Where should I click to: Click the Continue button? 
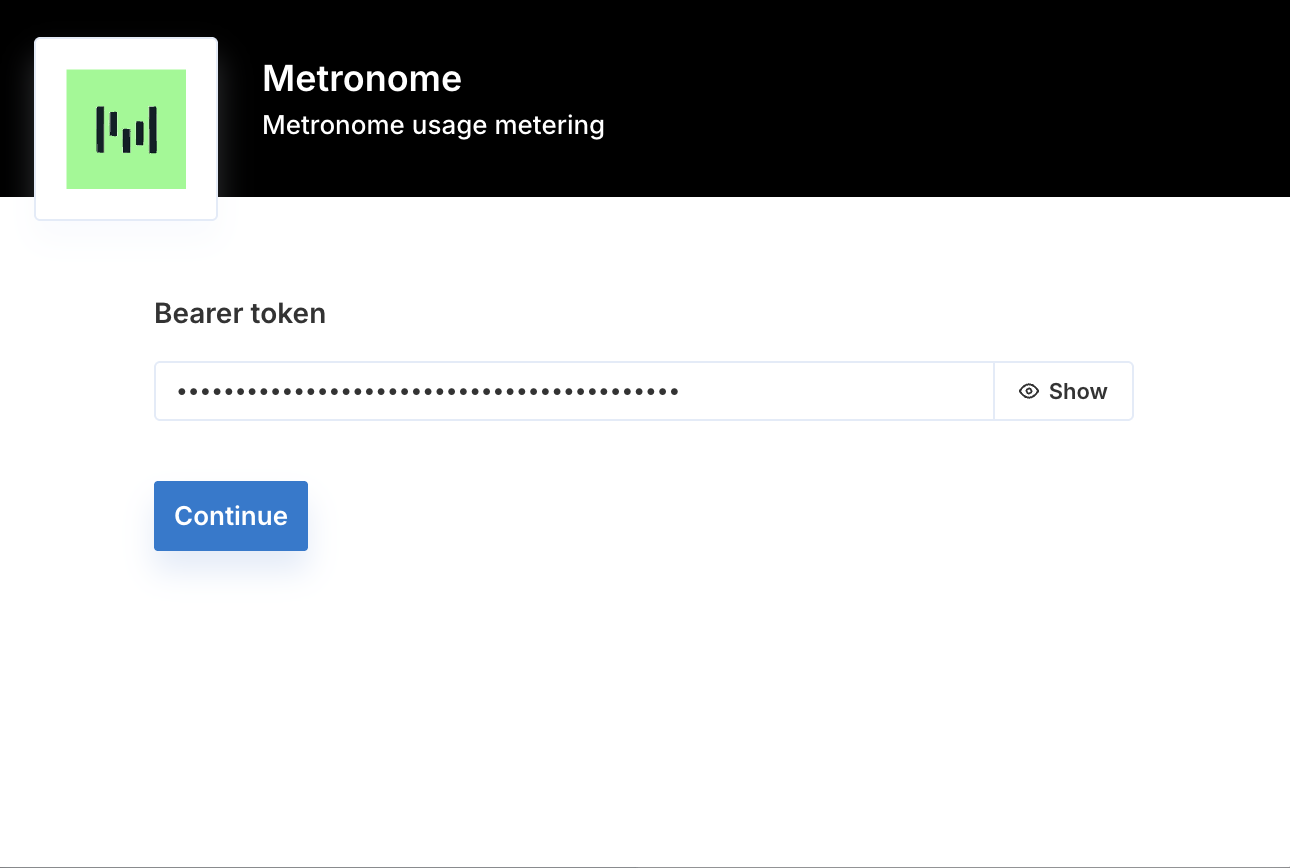pyautogui.click(x=231, y=516)
